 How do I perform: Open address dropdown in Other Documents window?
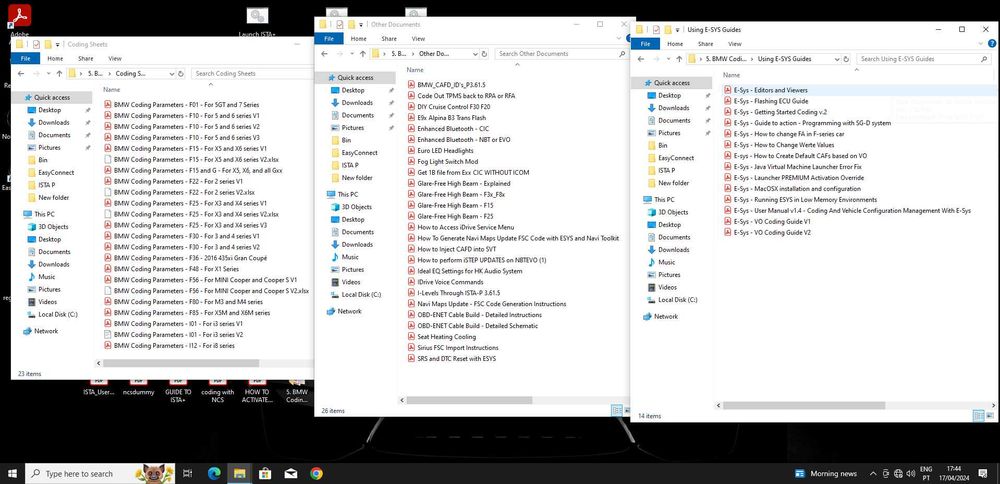[x=475, y=54]
